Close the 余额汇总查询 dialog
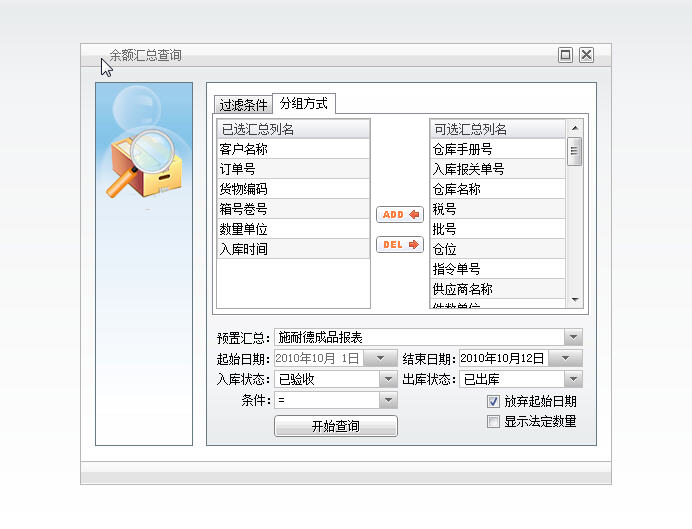 (586, 56)
